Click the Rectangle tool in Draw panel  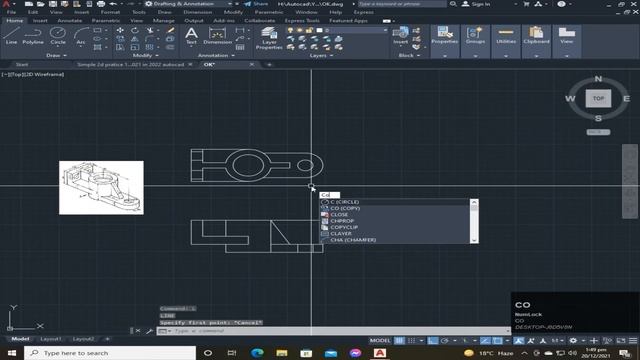(98, 30)
